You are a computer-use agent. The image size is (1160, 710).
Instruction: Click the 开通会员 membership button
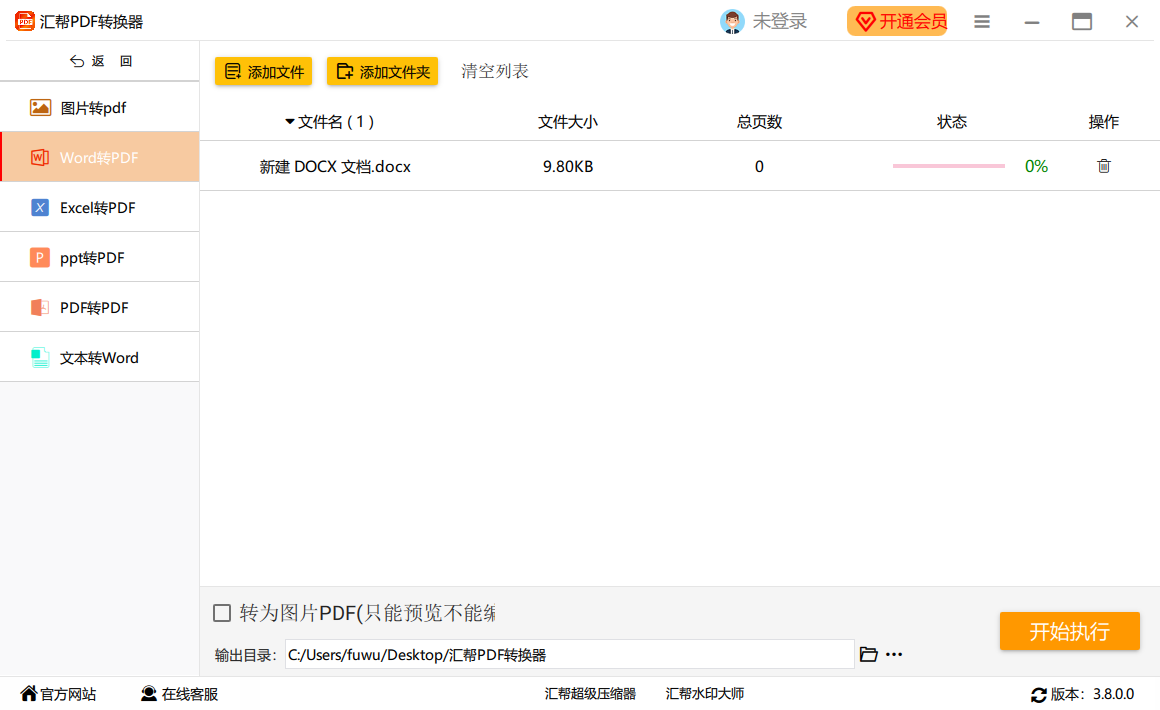897,21
